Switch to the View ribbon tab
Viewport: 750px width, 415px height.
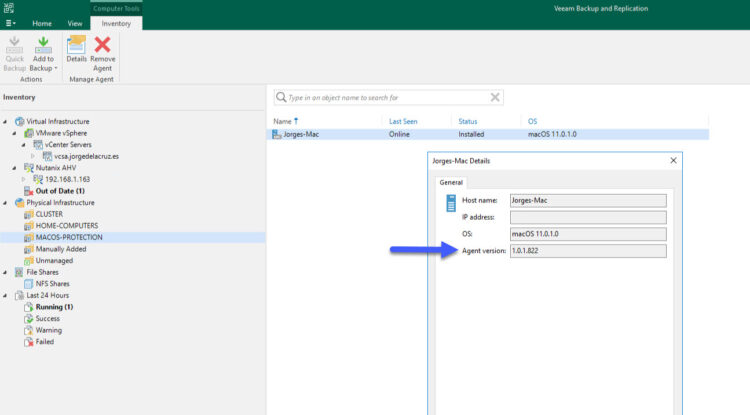pos(75,23)
